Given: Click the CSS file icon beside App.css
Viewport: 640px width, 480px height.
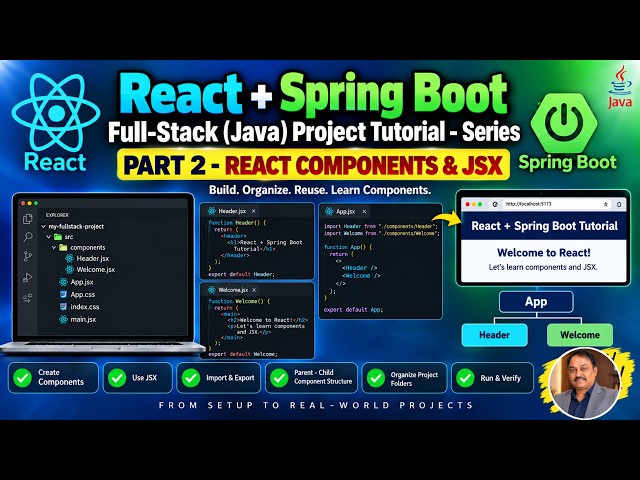Looking at the screenshot, I should (x=63, y=294).
